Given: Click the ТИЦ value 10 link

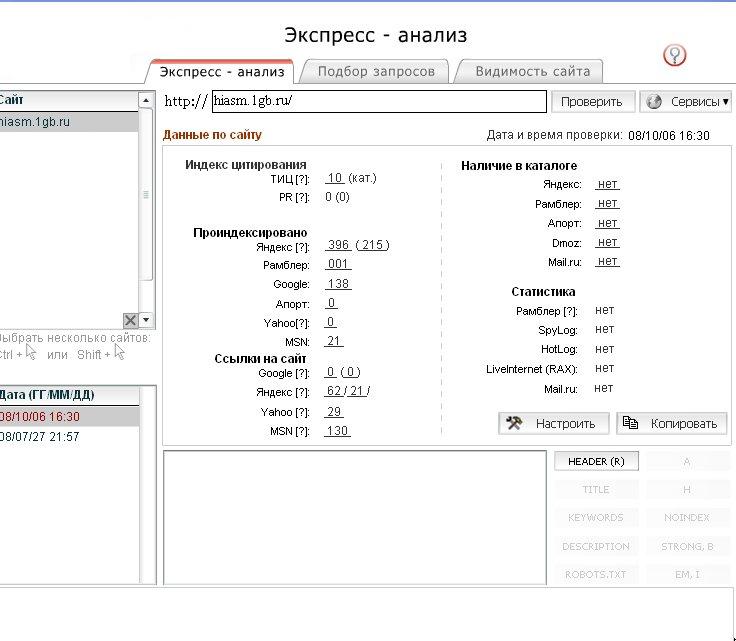Looking at the screenshot, I should 335,178.
